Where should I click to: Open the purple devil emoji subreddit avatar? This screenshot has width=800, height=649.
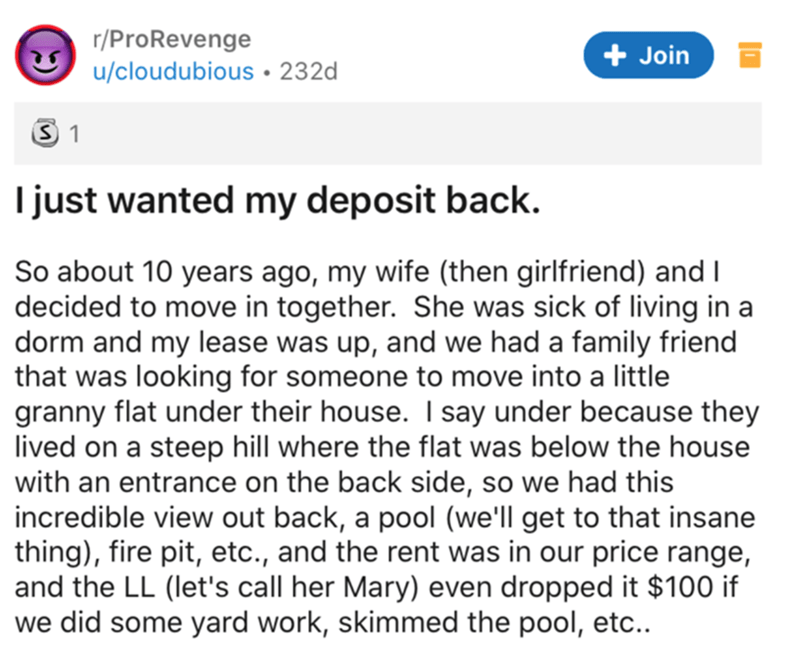point(45,55)
